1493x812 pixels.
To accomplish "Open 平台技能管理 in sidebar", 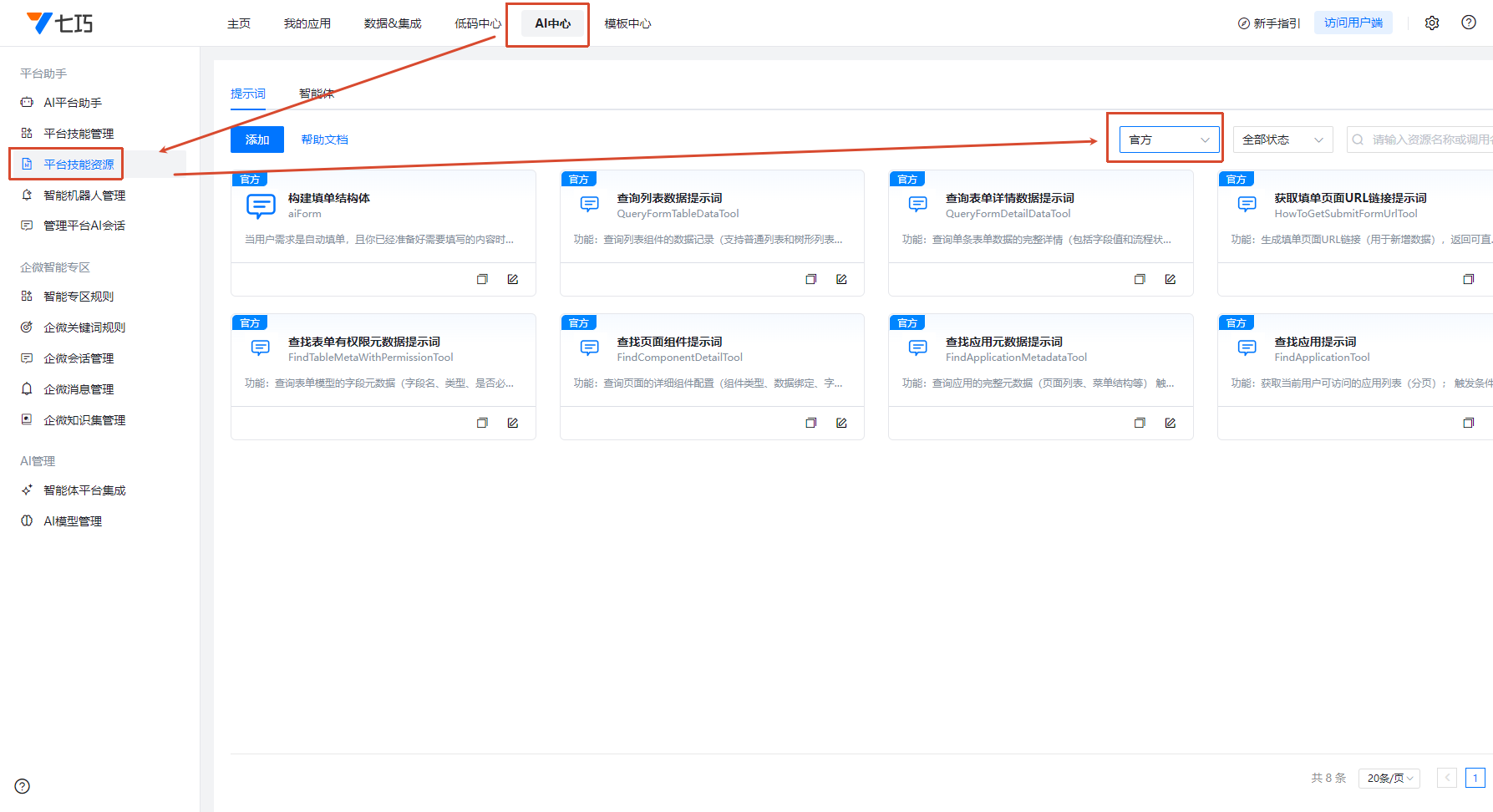I will pyautogui.click(x=79, y=134).
